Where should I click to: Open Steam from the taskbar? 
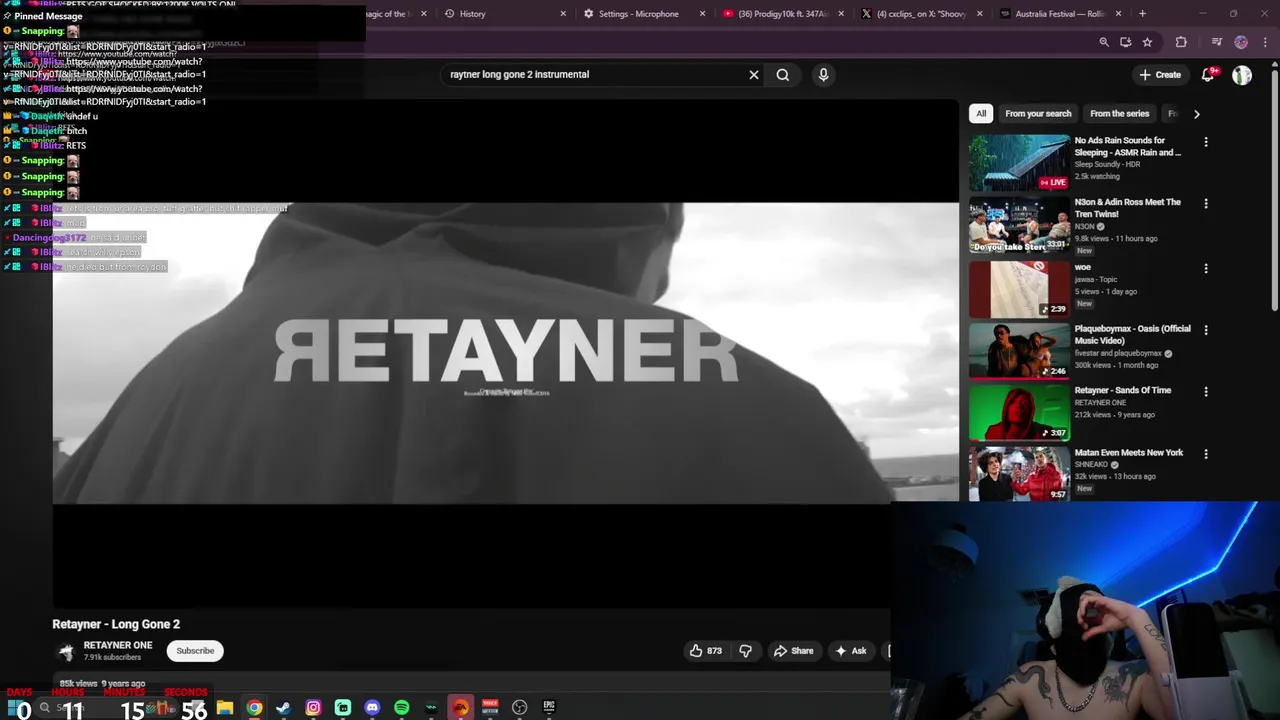point(284,708)
